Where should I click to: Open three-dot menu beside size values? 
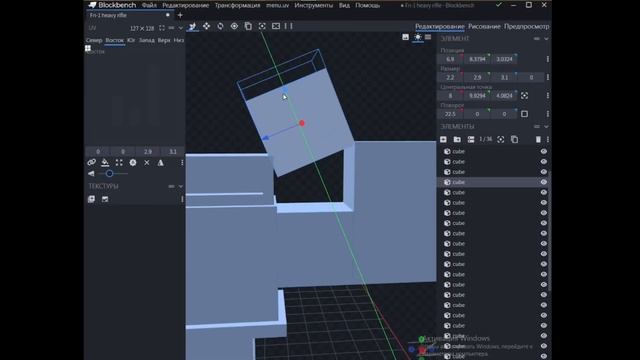(548, 77)
